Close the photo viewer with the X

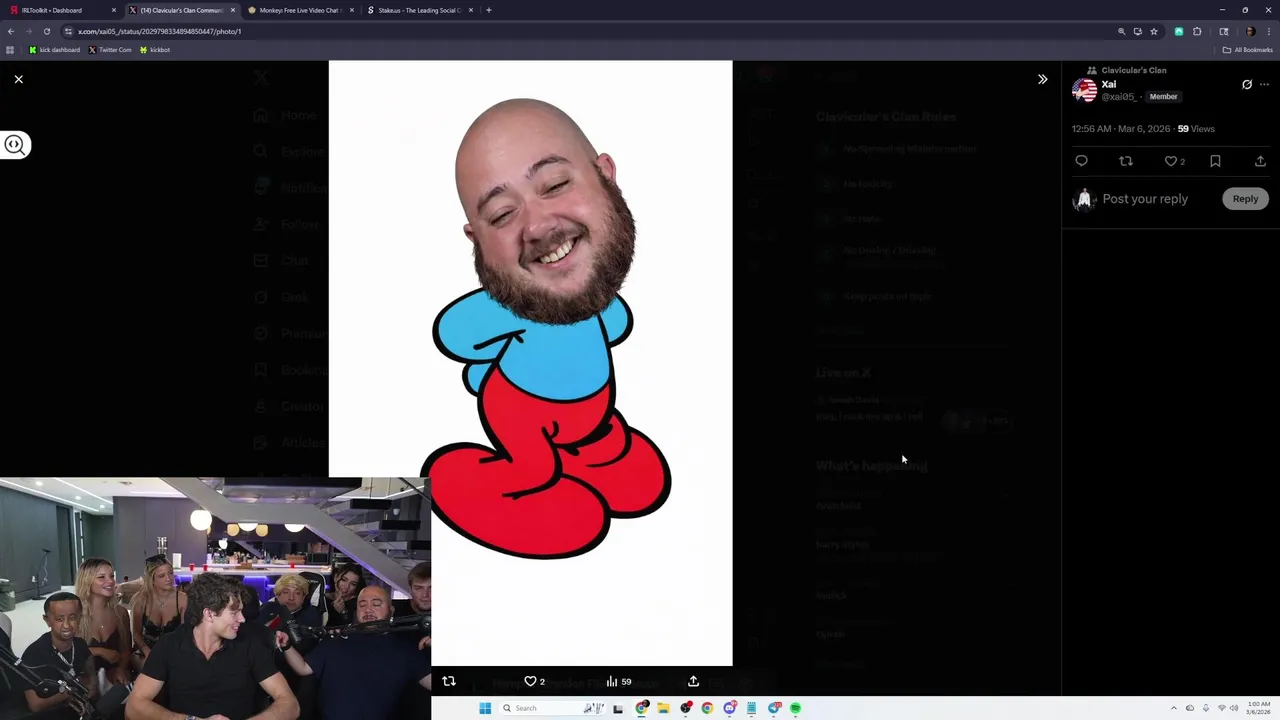tap(18, 79)
